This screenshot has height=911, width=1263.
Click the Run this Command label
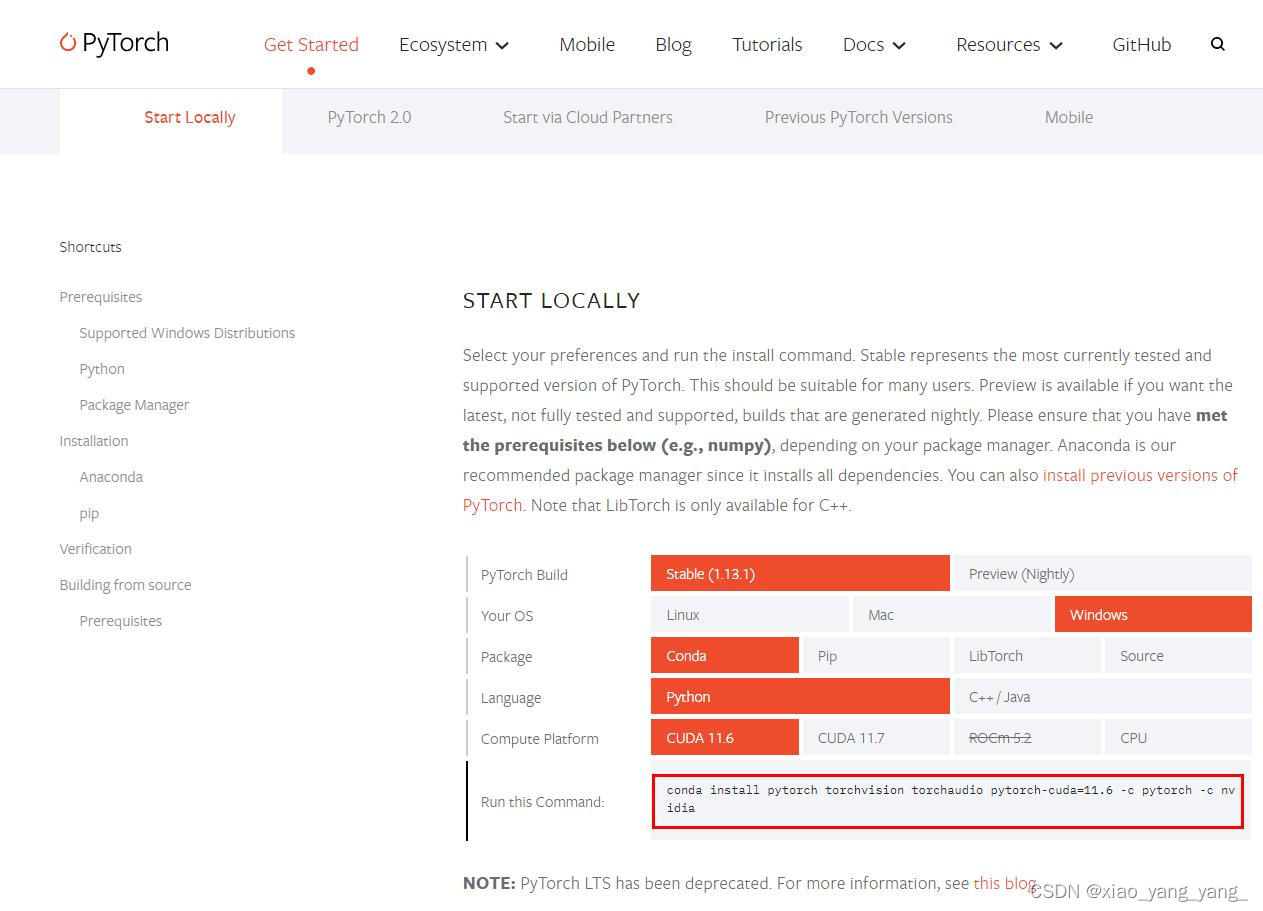pos(543,802)
